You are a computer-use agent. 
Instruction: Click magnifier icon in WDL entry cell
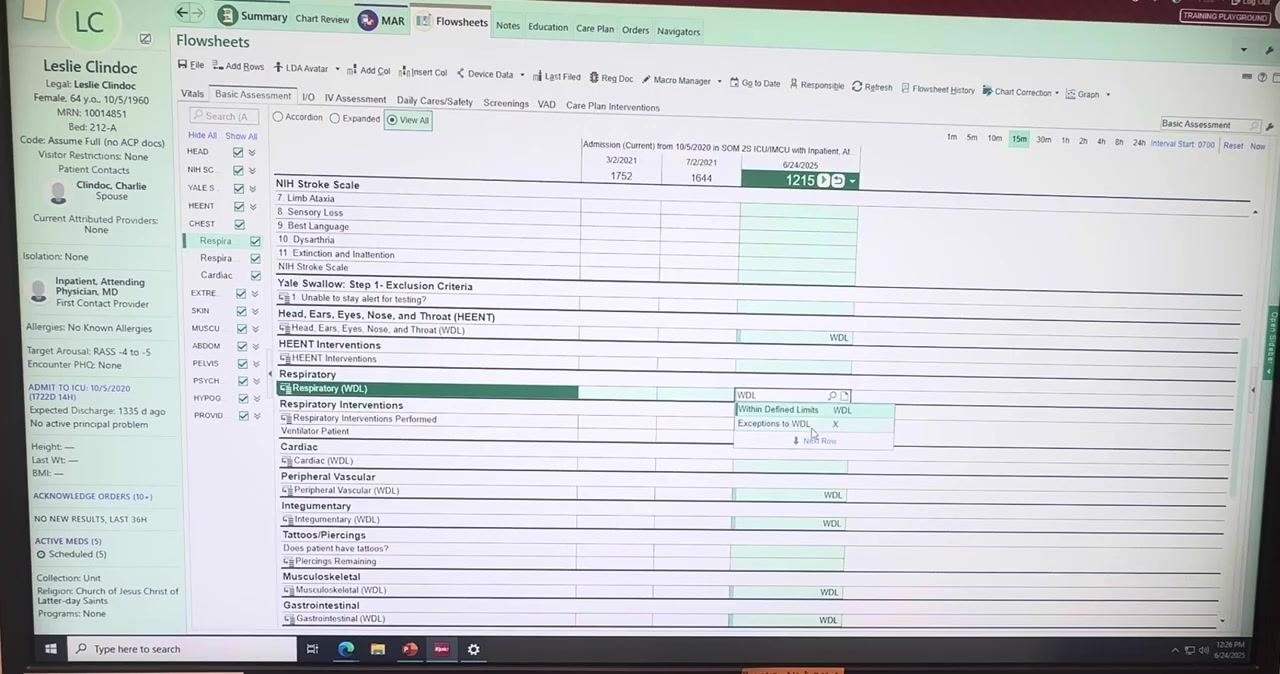coord(832,396)
